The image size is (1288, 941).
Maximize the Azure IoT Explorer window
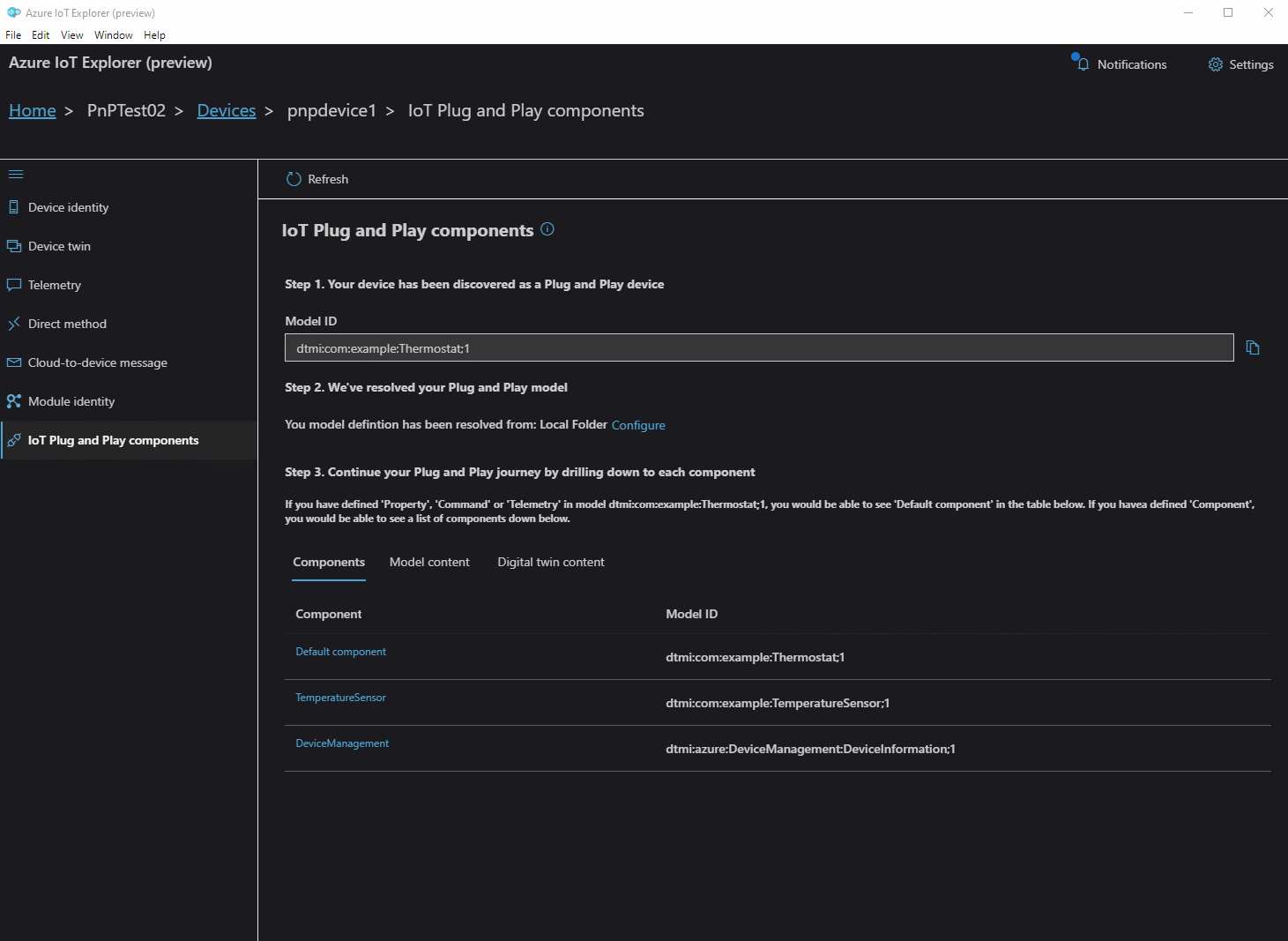click(x=1228, y=12)
